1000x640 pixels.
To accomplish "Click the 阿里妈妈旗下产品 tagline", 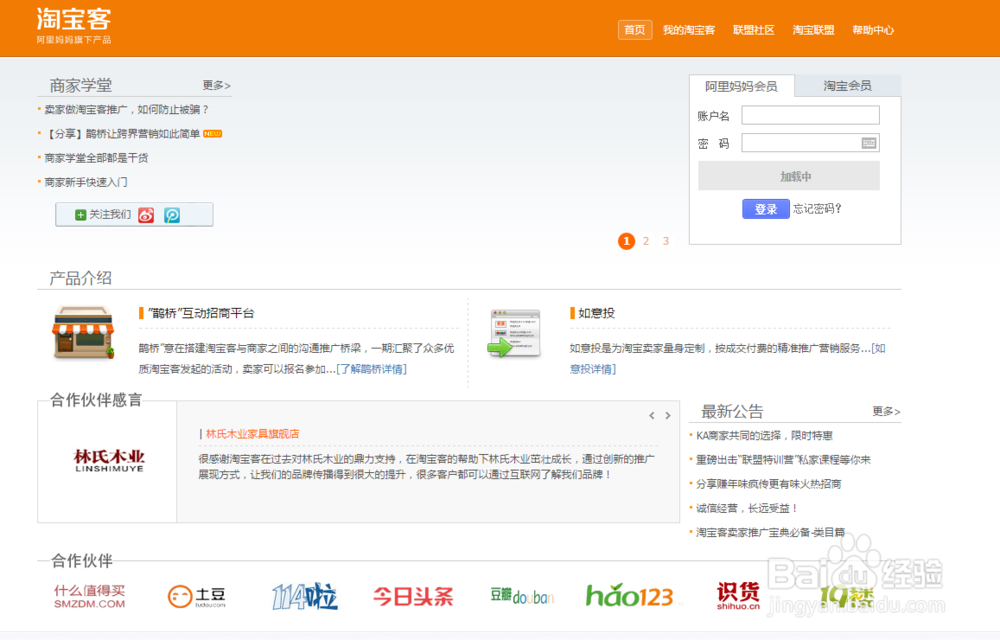I will (74, 40).
